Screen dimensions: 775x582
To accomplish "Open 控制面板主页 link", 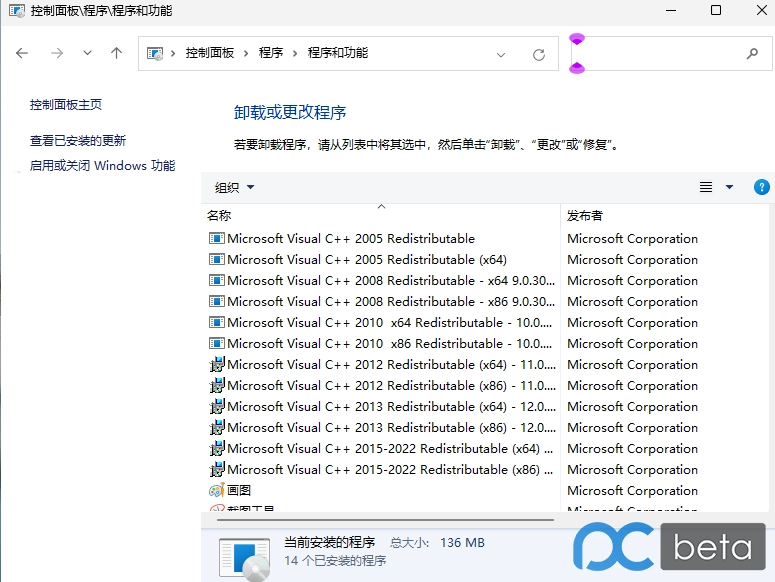I will pyautogui.click(x=66, y=105).
